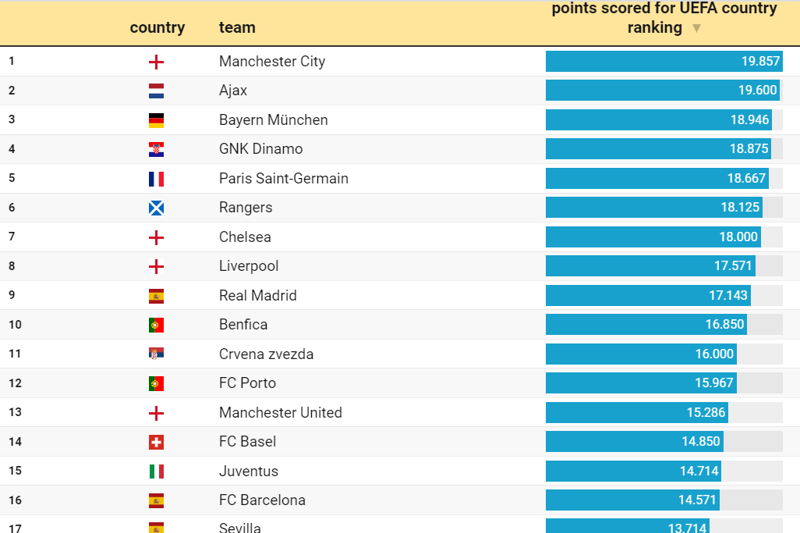The height and width of the screenshot is (533, 800).
Task: Click the Swiss flag beside FC Basel
Action: tap(156, 442)
